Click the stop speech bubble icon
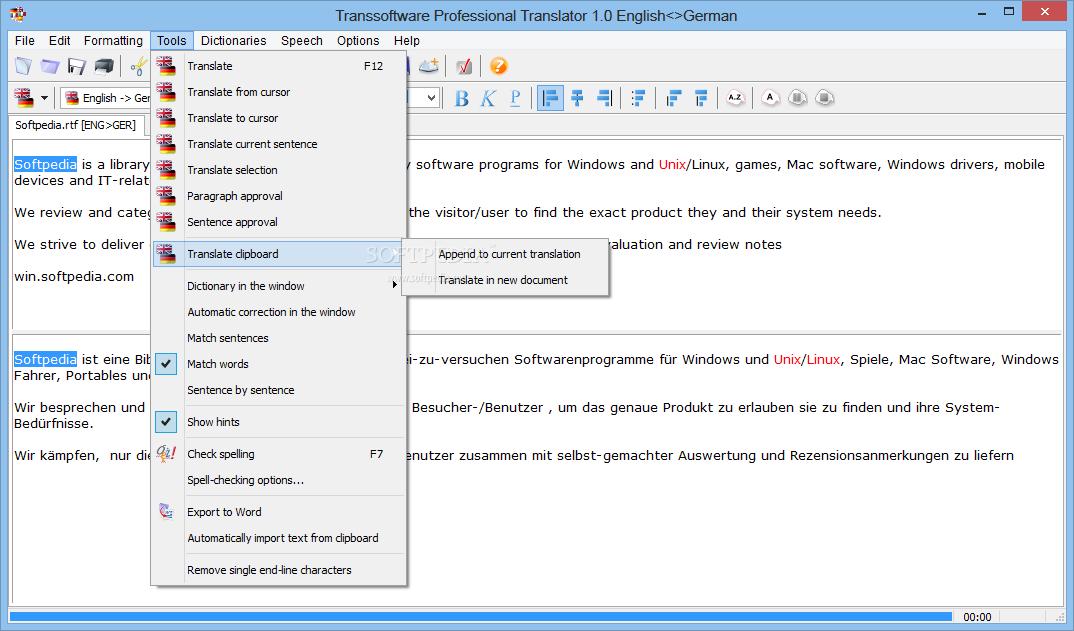Screen dimensions: 1074x631 pos(825,98)
